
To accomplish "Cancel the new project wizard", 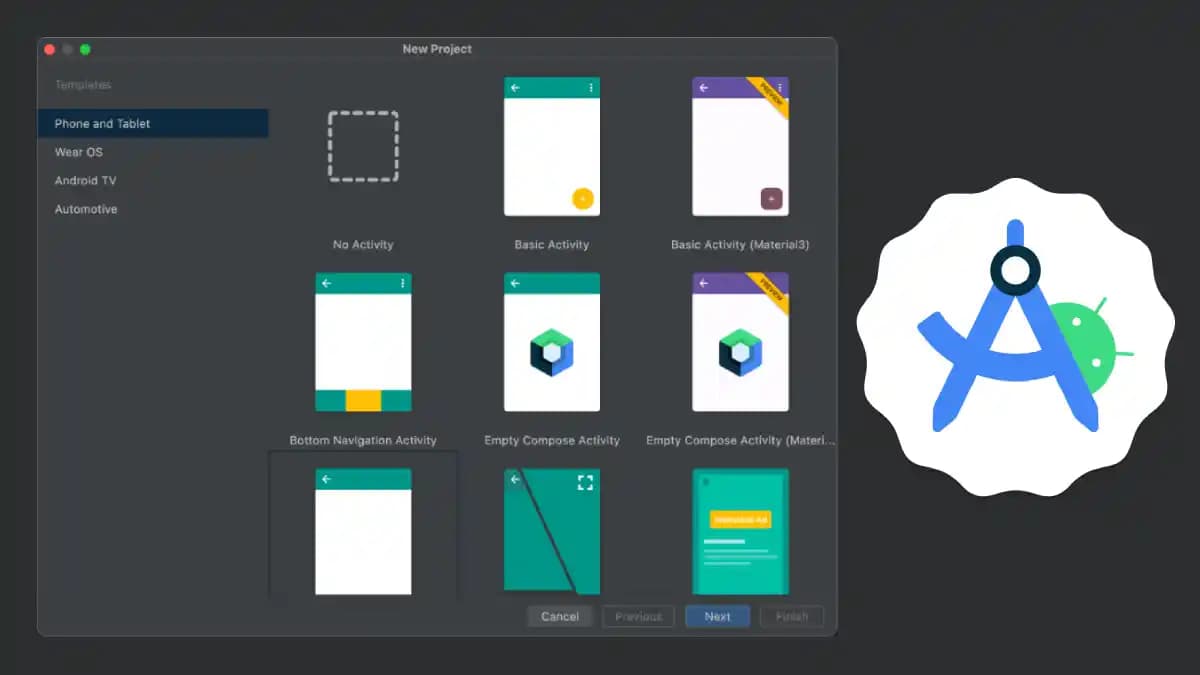I will pos(560,616).
